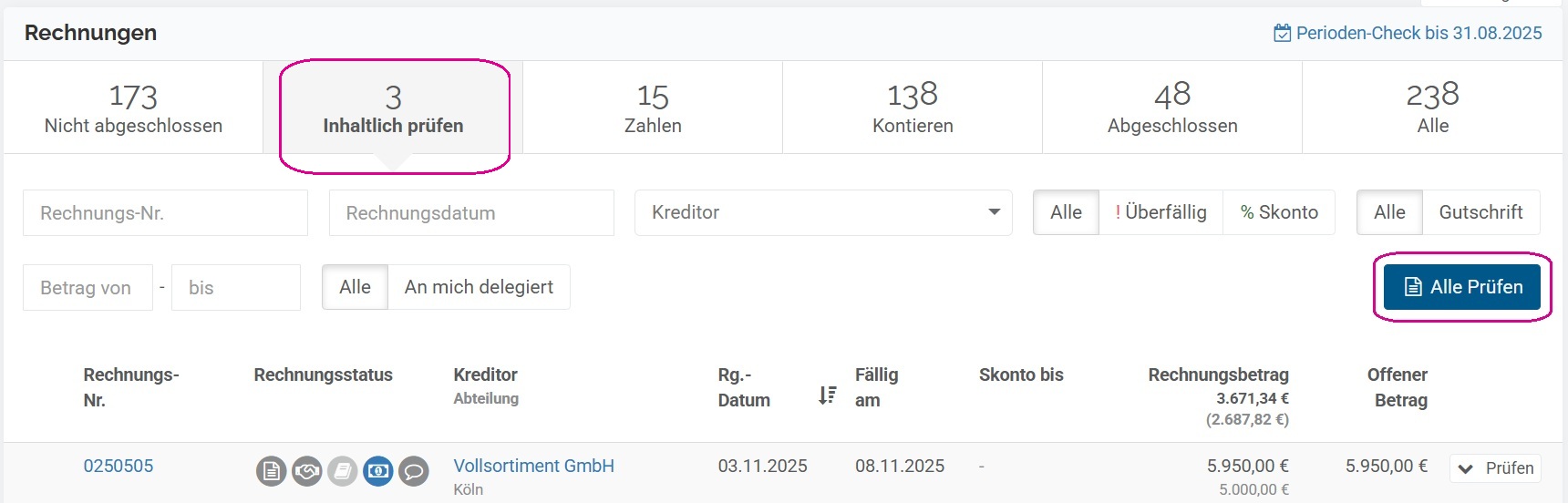1568x503 pixels.
Task: Click the light gray booklet status icon
Action: click(343, 471)
